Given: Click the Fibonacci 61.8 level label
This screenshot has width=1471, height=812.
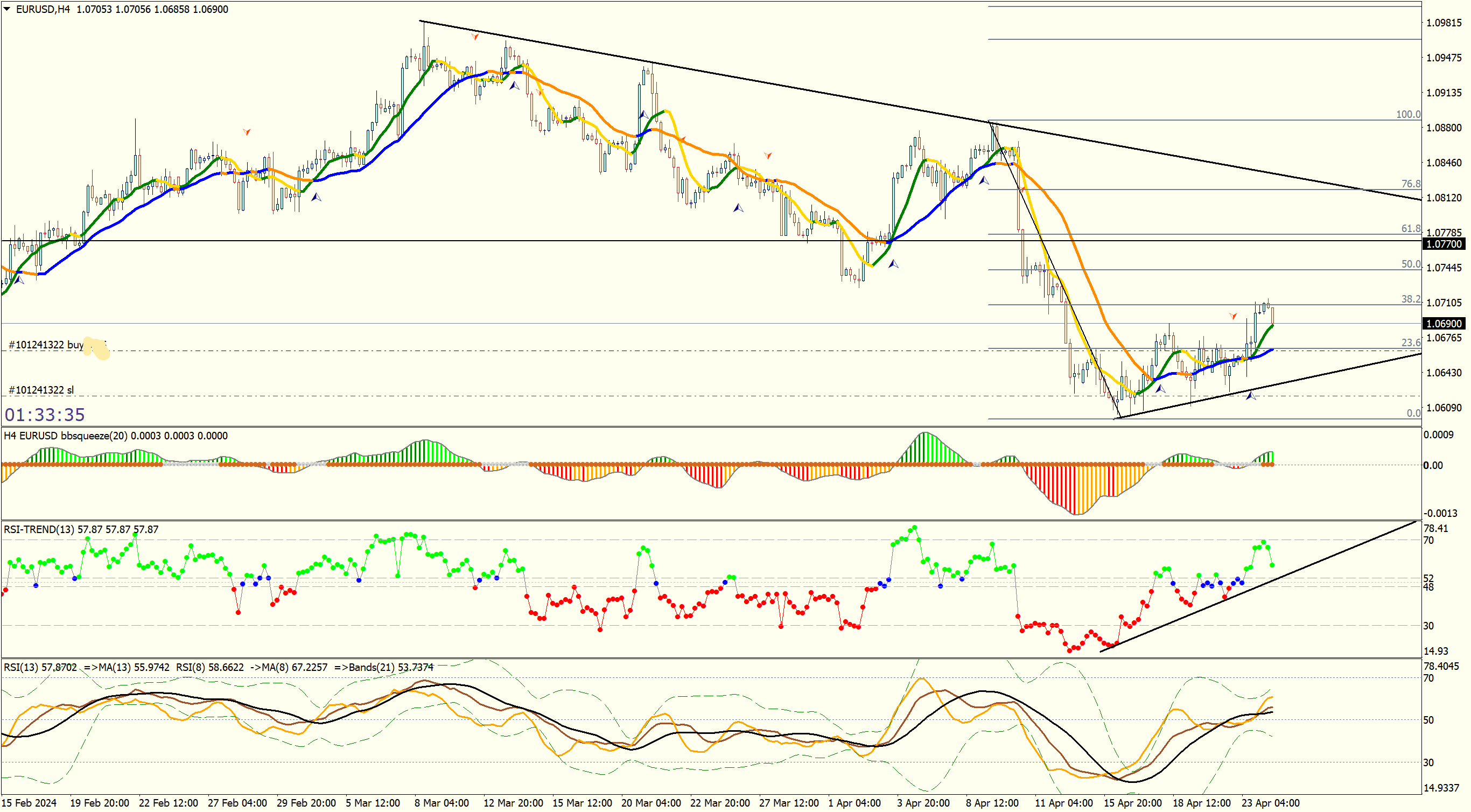Looking at the screenshot, I should point(1410,228).
